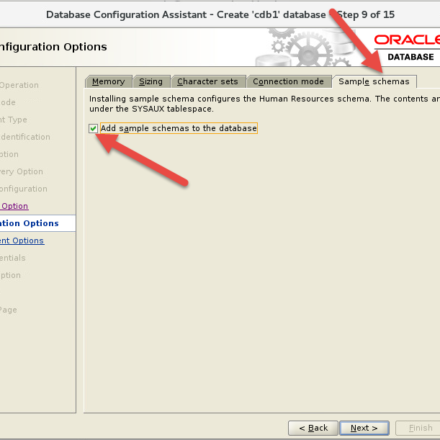
Task: Switch to the Sizing tab
Action: click(x=151, y=82)
